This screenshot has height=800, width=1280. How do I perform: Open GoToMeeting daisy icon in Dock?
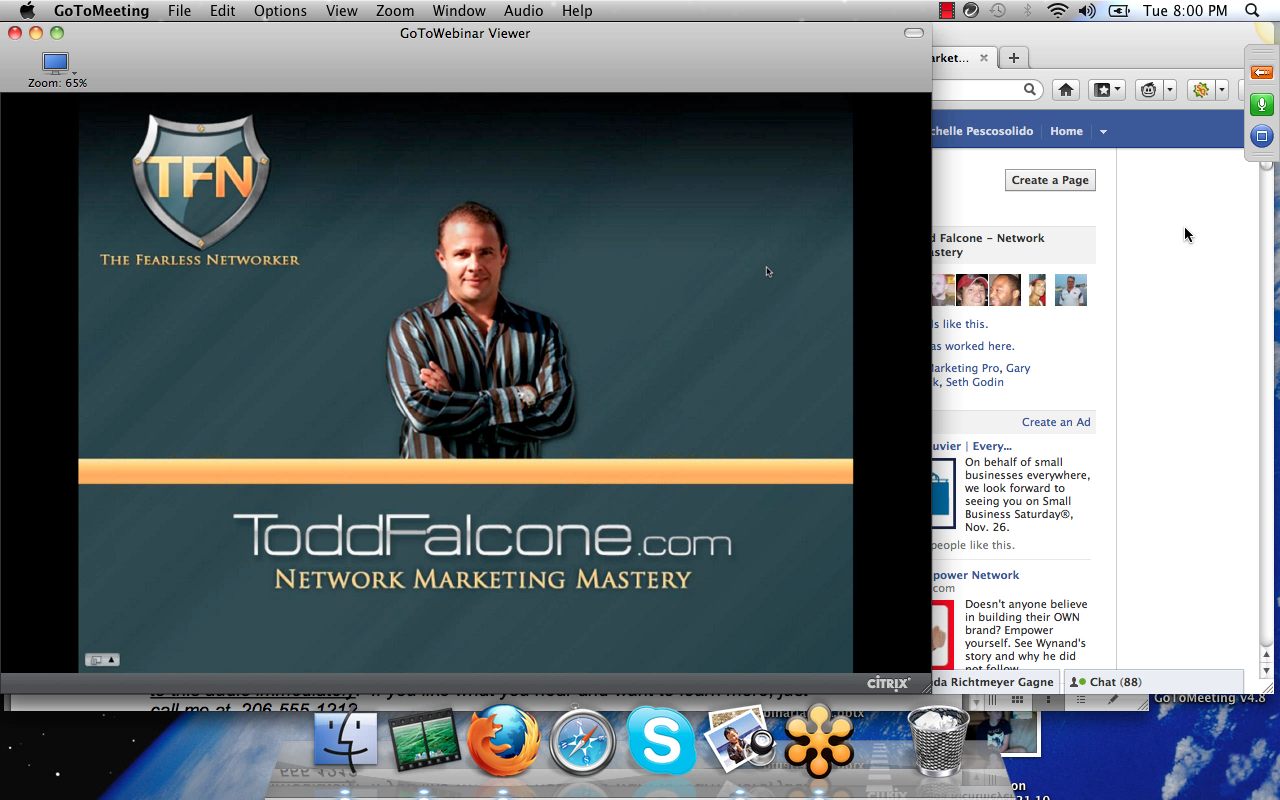pos(819,741)
